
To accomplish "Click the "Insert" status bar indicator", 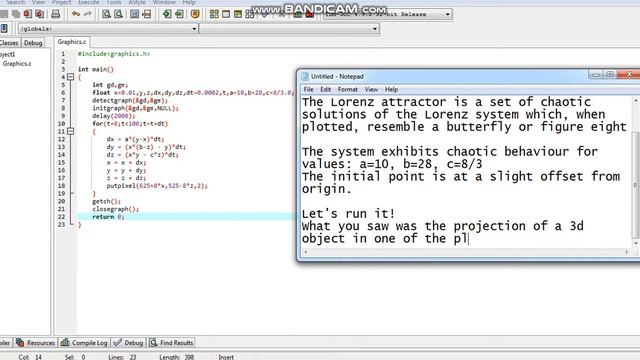I will pyautogui.click(x=226, y=357).
